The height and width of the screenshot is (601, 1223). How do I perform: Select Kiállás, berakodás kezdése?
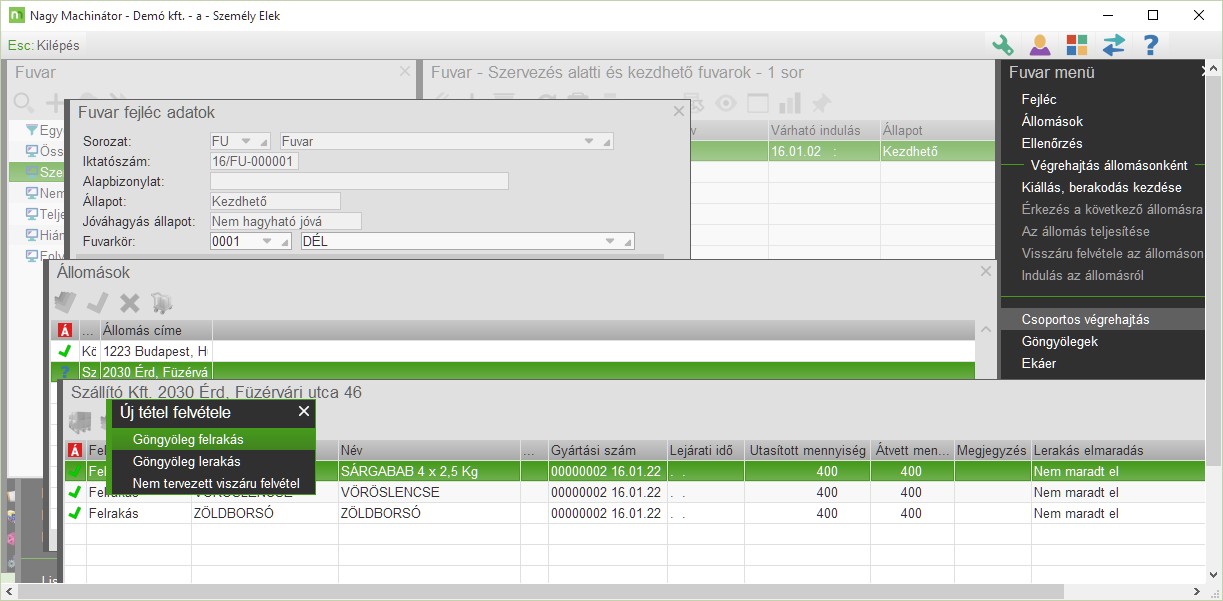(1101, 187)
